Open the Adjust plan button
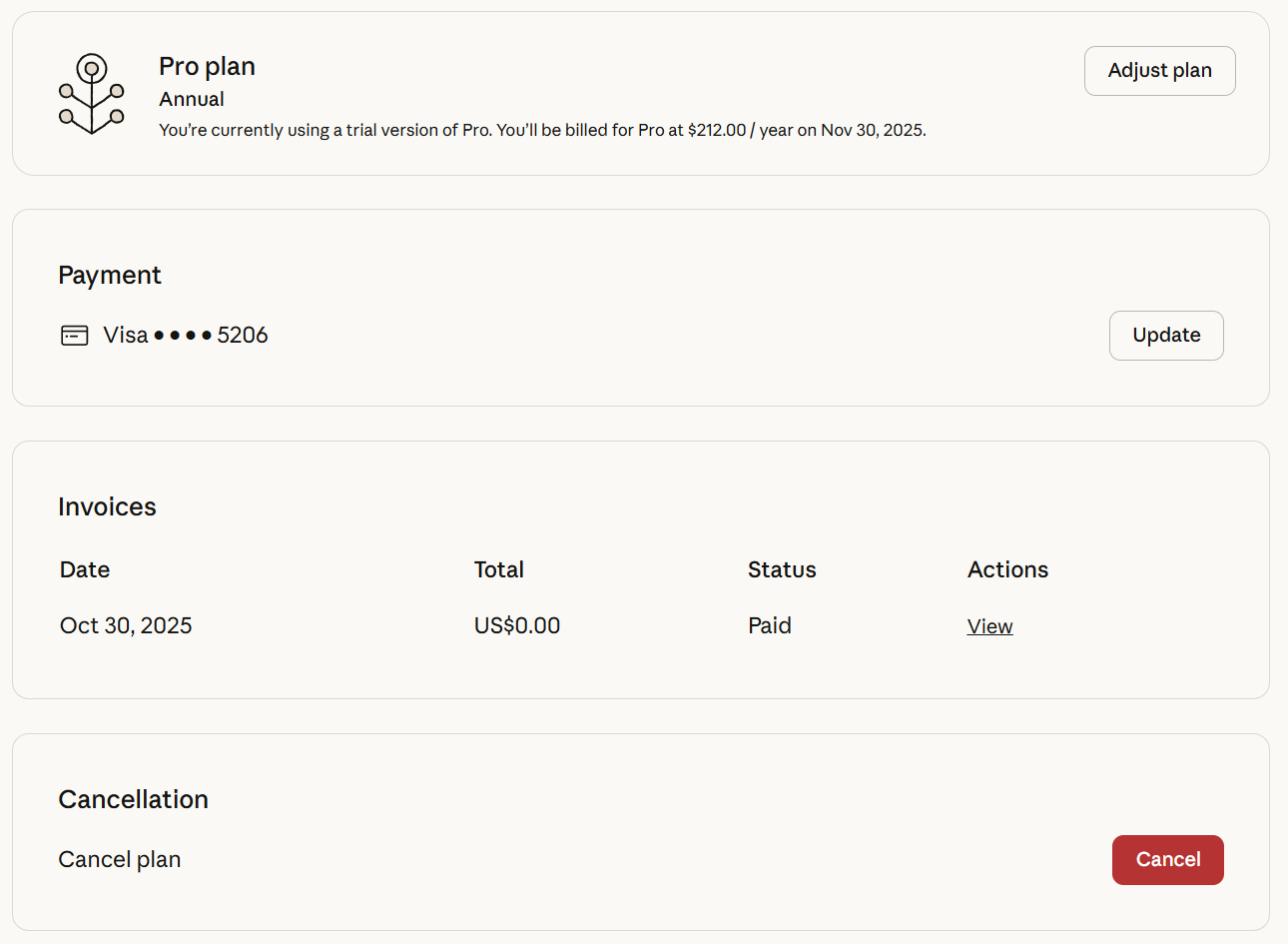Image resolution: width=1288 pixels, height=944 pixels. click(x=1160, y=71)
